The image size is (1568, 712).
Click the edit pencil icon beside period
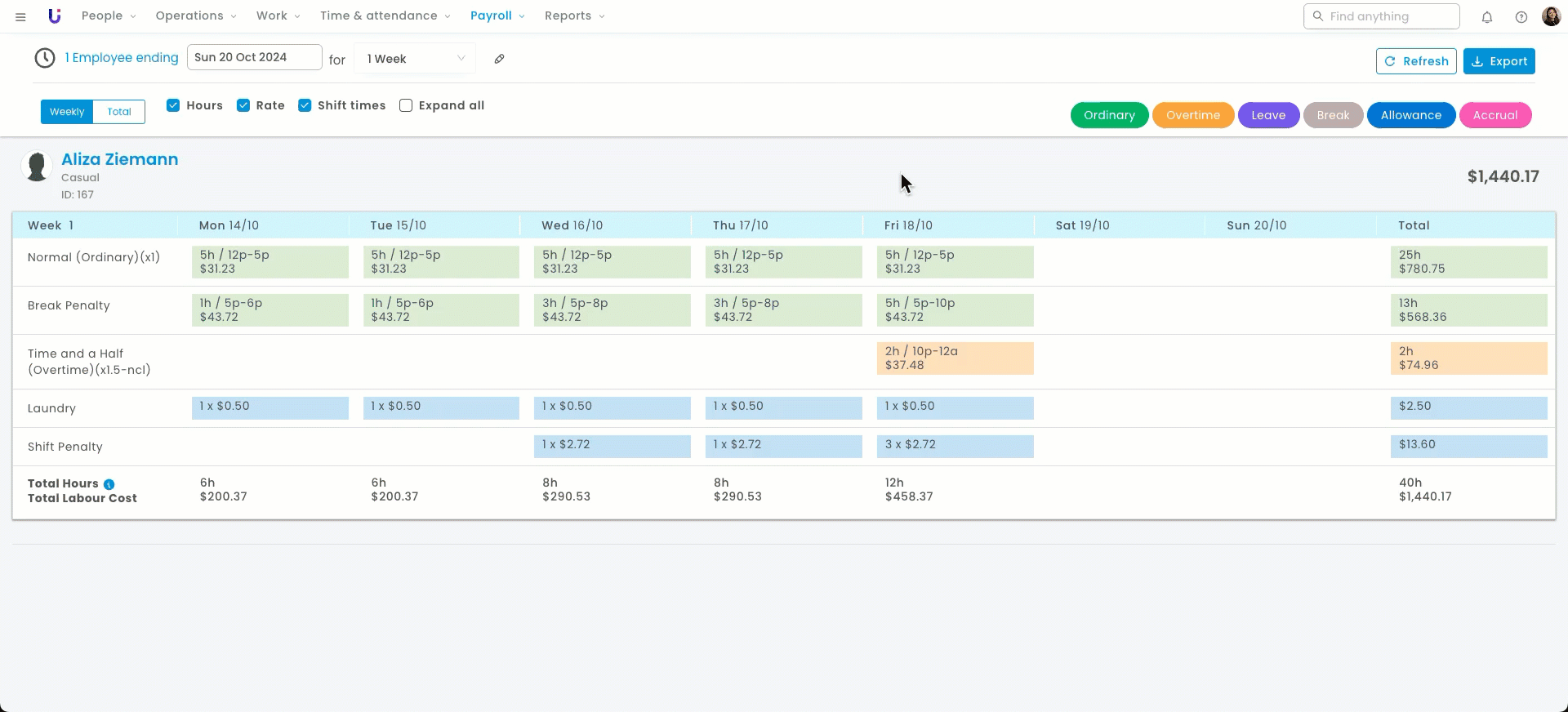pyautogui.click(x=499, y=59)
